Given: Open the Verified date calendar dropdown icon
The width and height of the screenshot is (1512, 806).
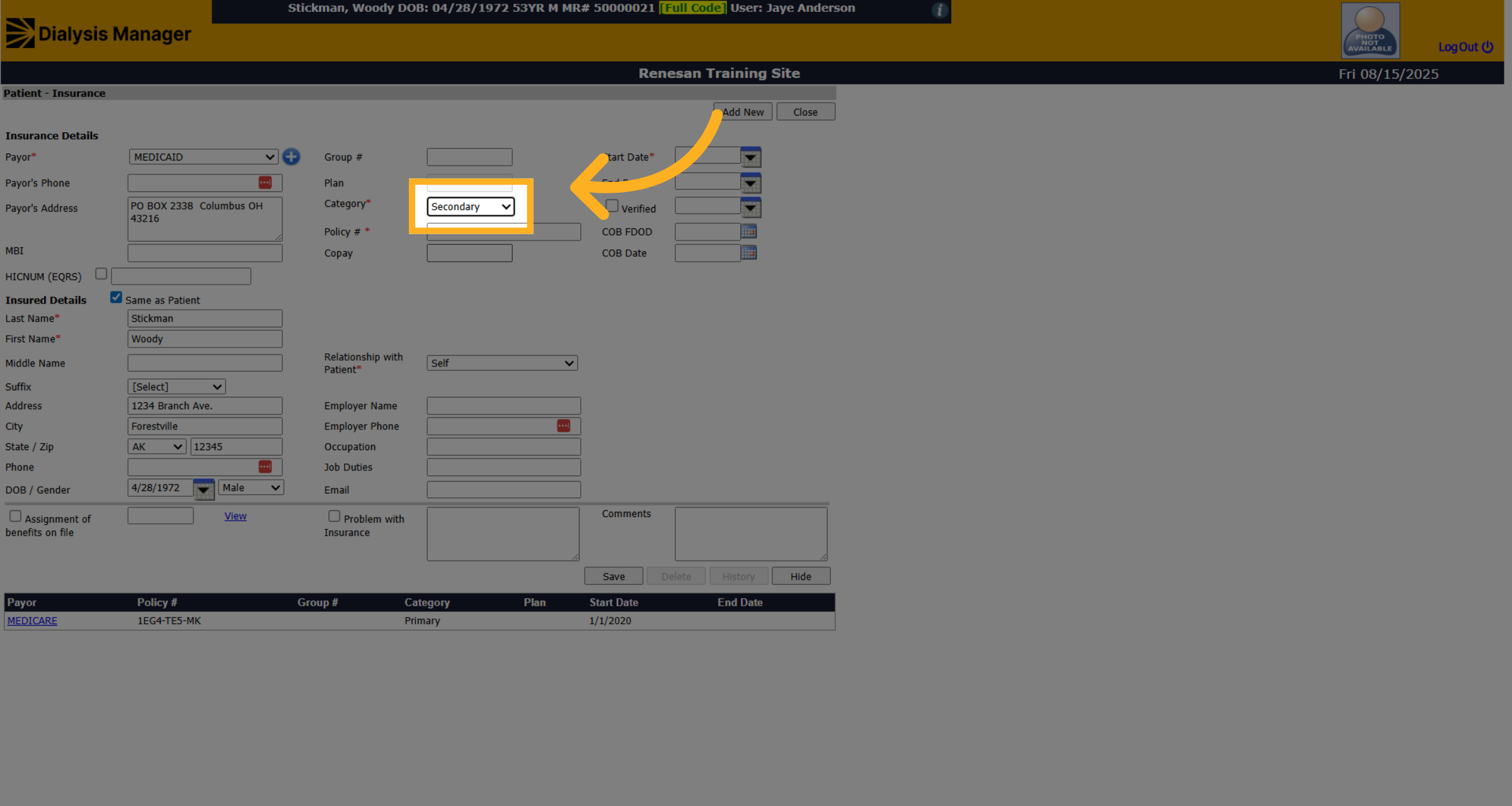Looking at the screenshot, I should [x=750, y=208].
